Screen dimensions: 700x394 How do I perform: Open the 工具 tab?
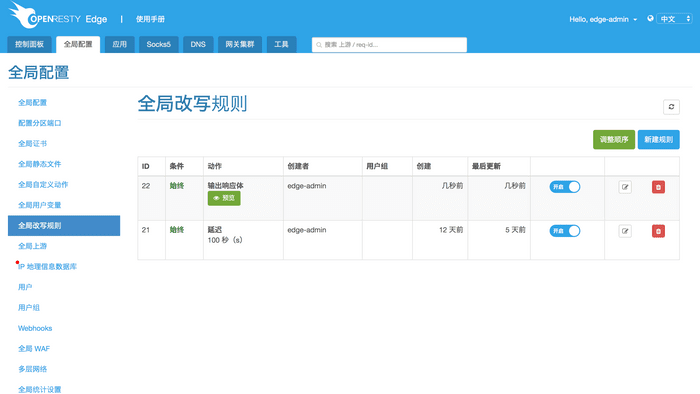[x=281, y=45]
